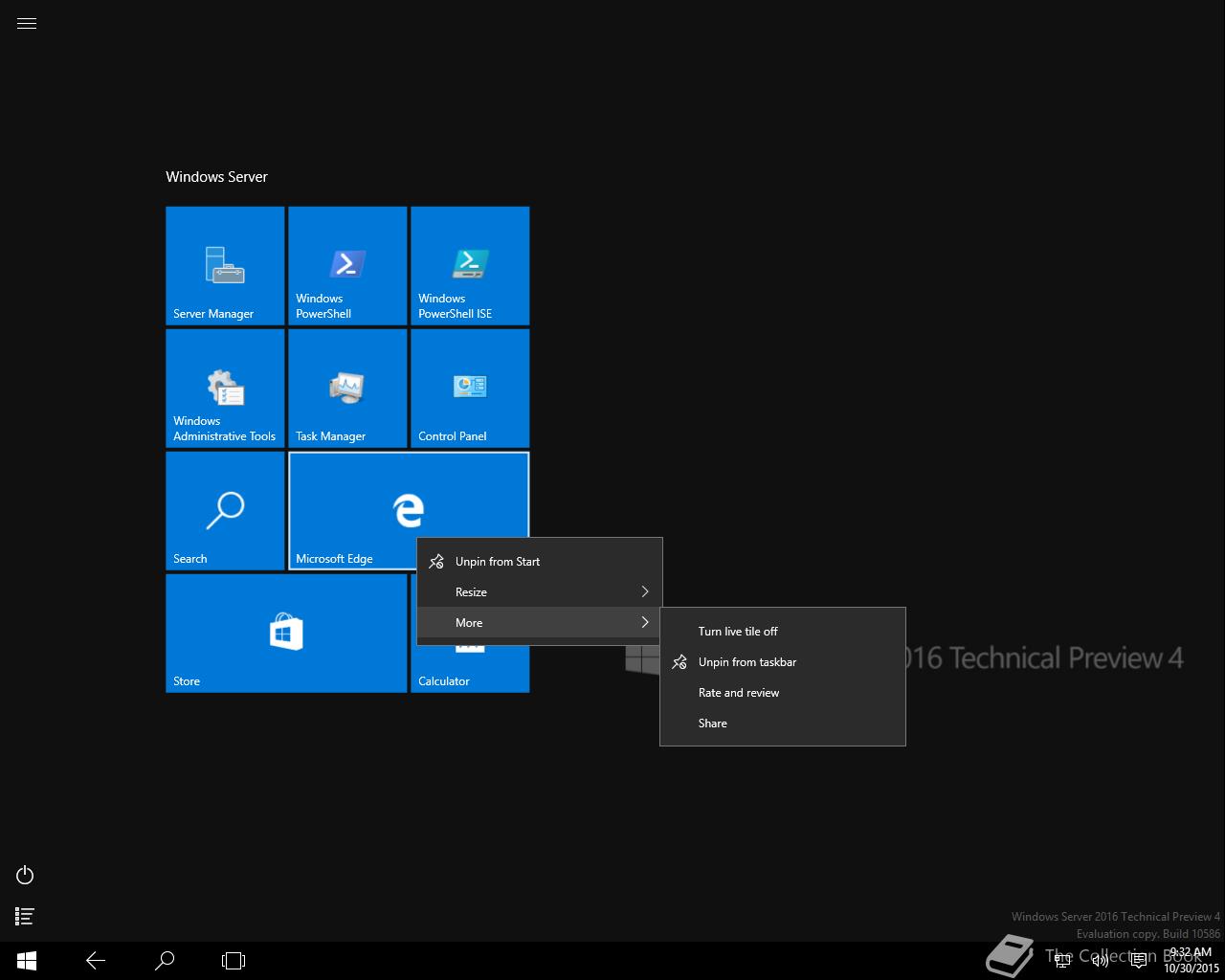Choose Rate and review
The height and width of the screenshot is (980, 1225).
(783, 693)
